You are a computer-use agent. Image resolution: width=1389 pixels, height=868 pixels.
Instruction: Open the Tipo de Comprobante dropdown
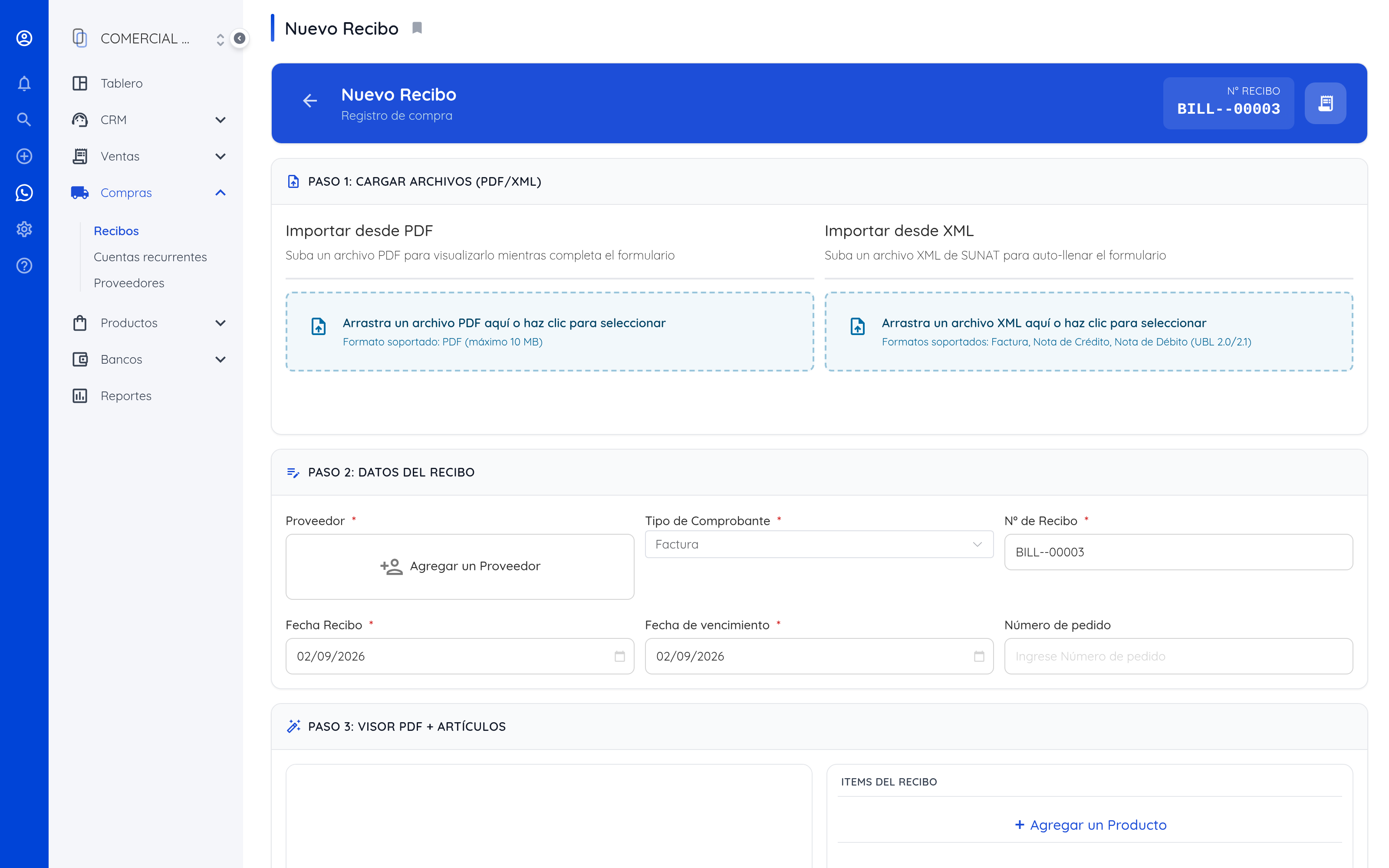[x=819, y=544]
